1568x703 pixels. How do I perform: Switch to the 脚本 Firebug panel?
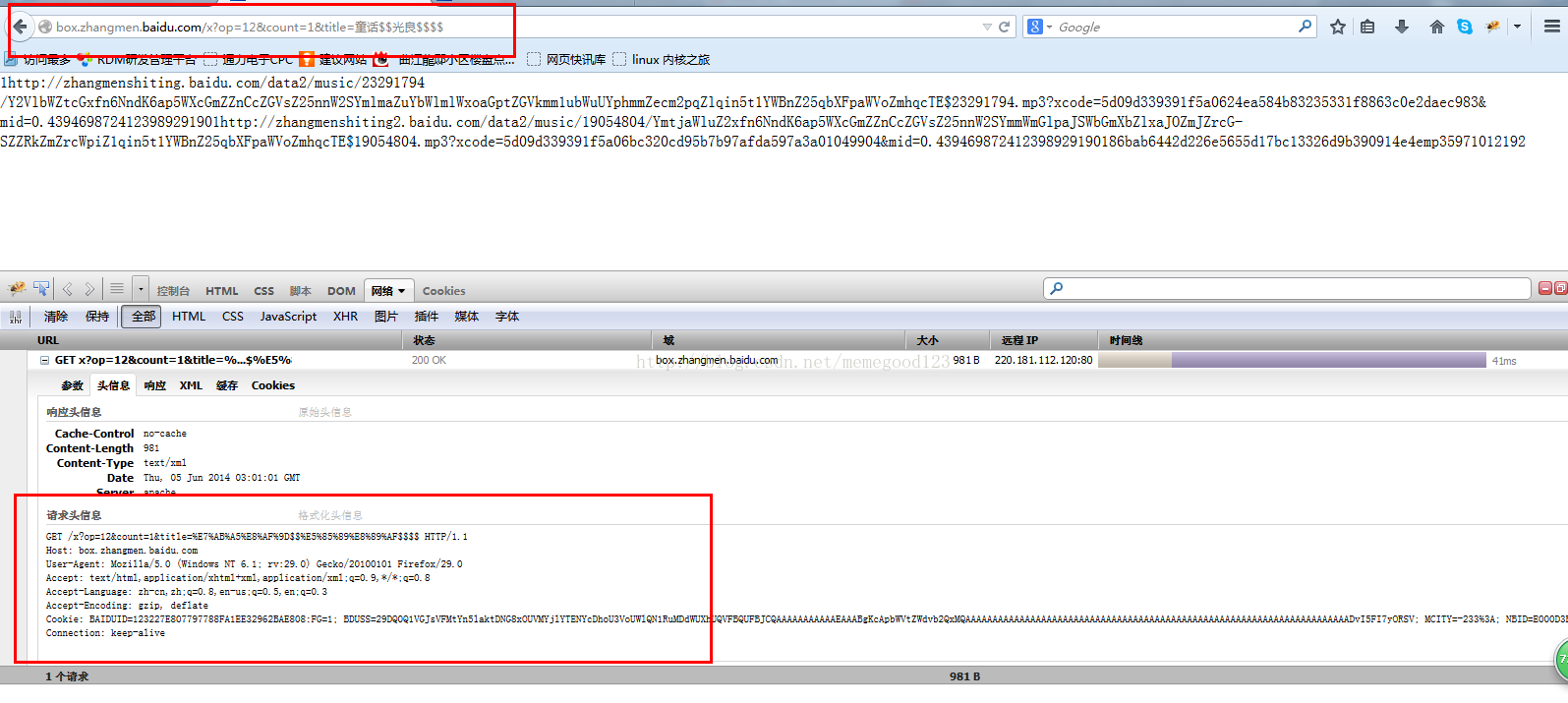pyautogui.click(x=301, y=291)
